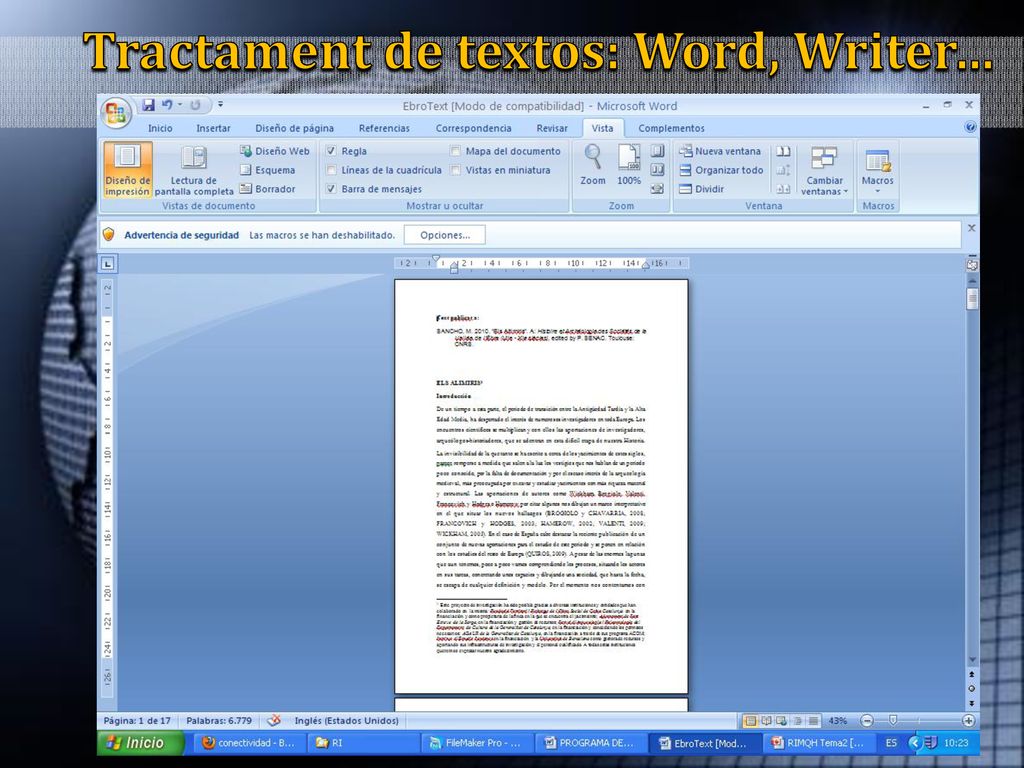Click the zoom slider handle

[x=893, y=720]
